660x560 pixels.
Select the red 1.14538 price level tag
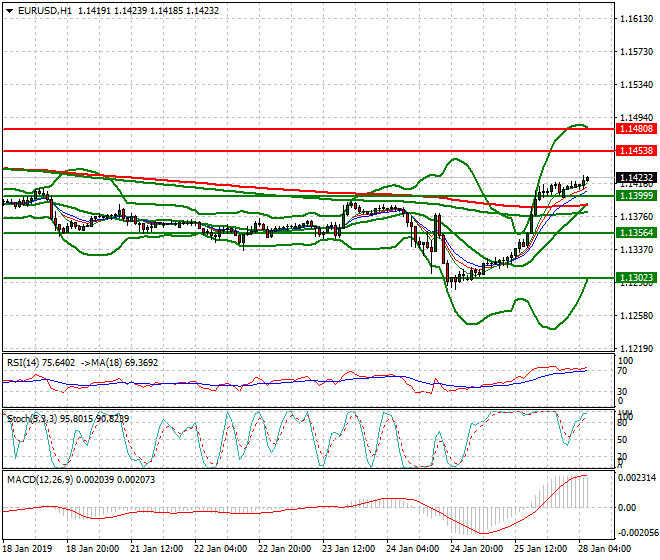[636, 150]
